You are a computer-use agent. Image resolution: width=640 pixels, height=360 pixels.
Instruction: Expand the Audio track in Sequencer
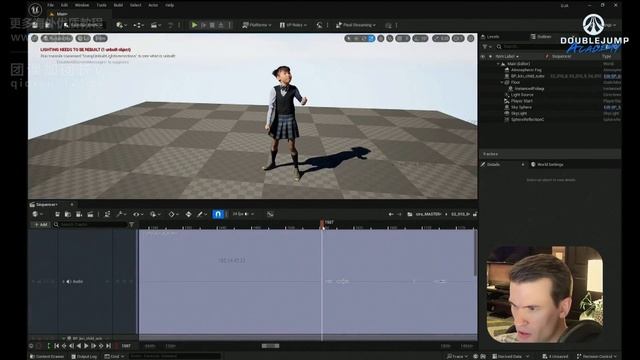(63, 282)
